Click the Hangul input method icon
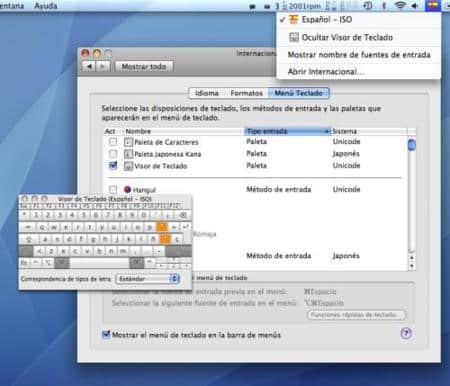 tap(127, 189)
